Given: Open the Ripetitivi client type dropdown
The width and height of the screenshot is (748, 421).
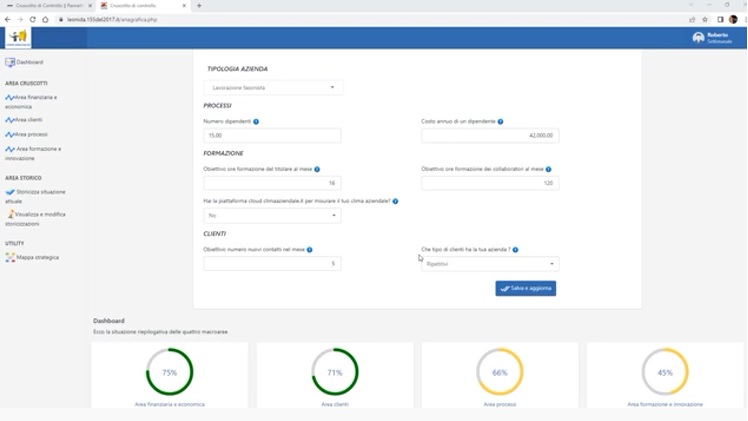Looking at the screenshot, I should tap(490, 264).
